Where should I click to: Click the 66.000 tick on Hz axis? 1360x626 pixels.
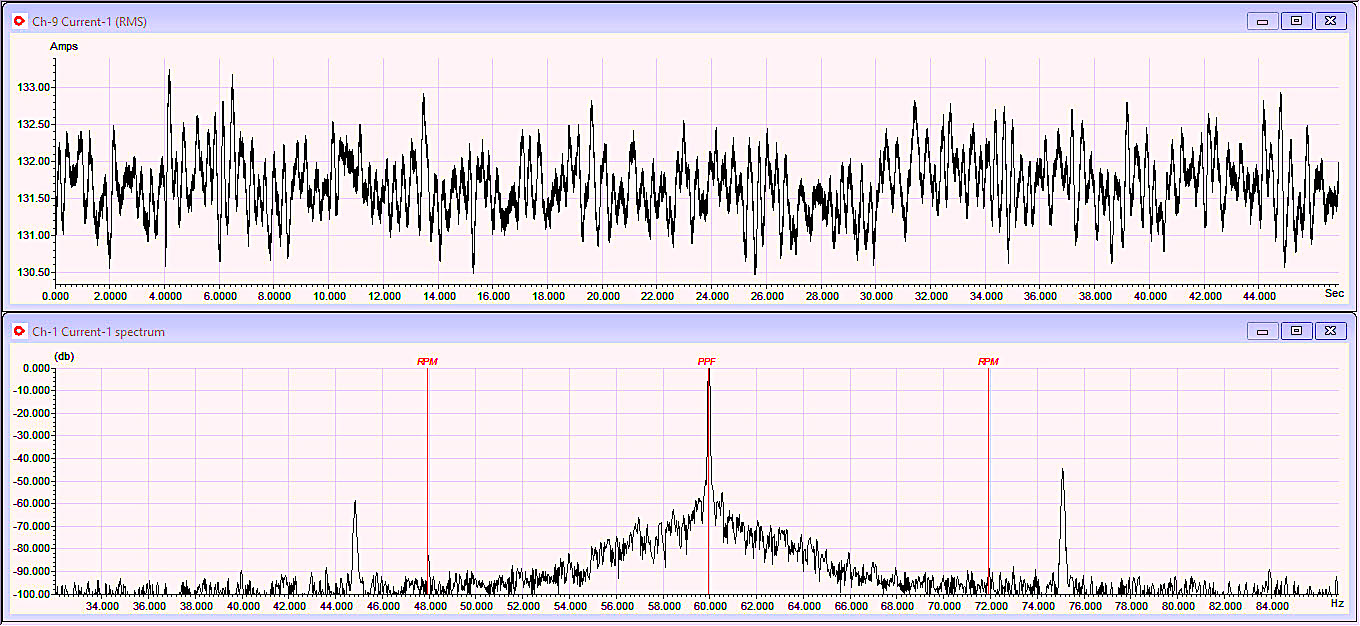tap(850, 606)
